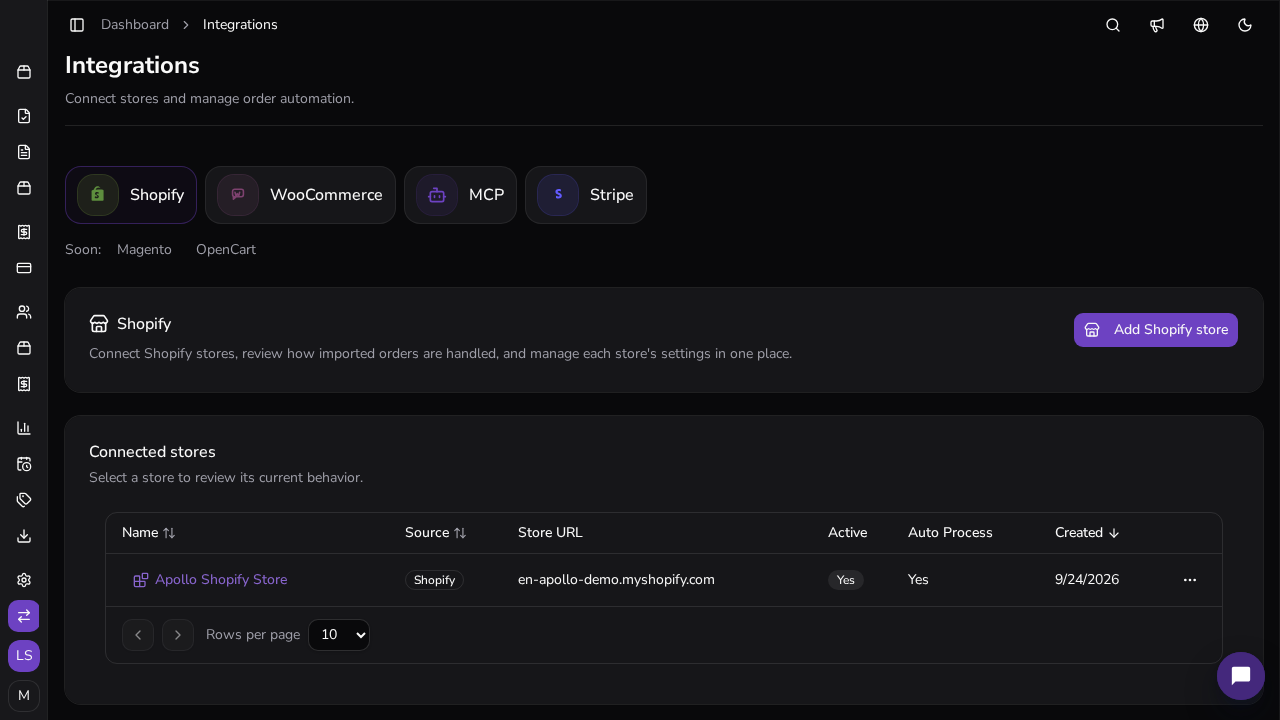Open the chat widget bubble
The image size is (1280, 720).
coord(1241,676)
